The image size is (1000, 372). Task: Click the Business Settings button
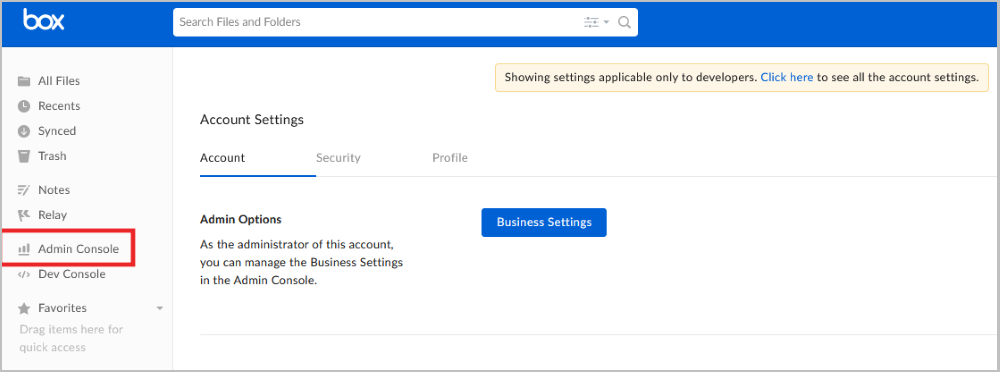[544, 222]
